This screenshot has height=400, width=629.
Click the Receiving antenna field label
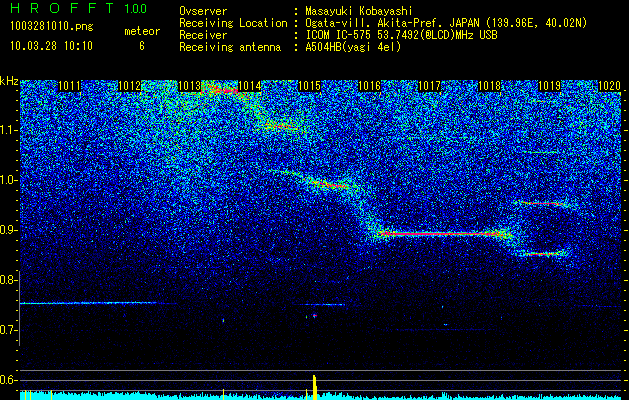(230, 47)
